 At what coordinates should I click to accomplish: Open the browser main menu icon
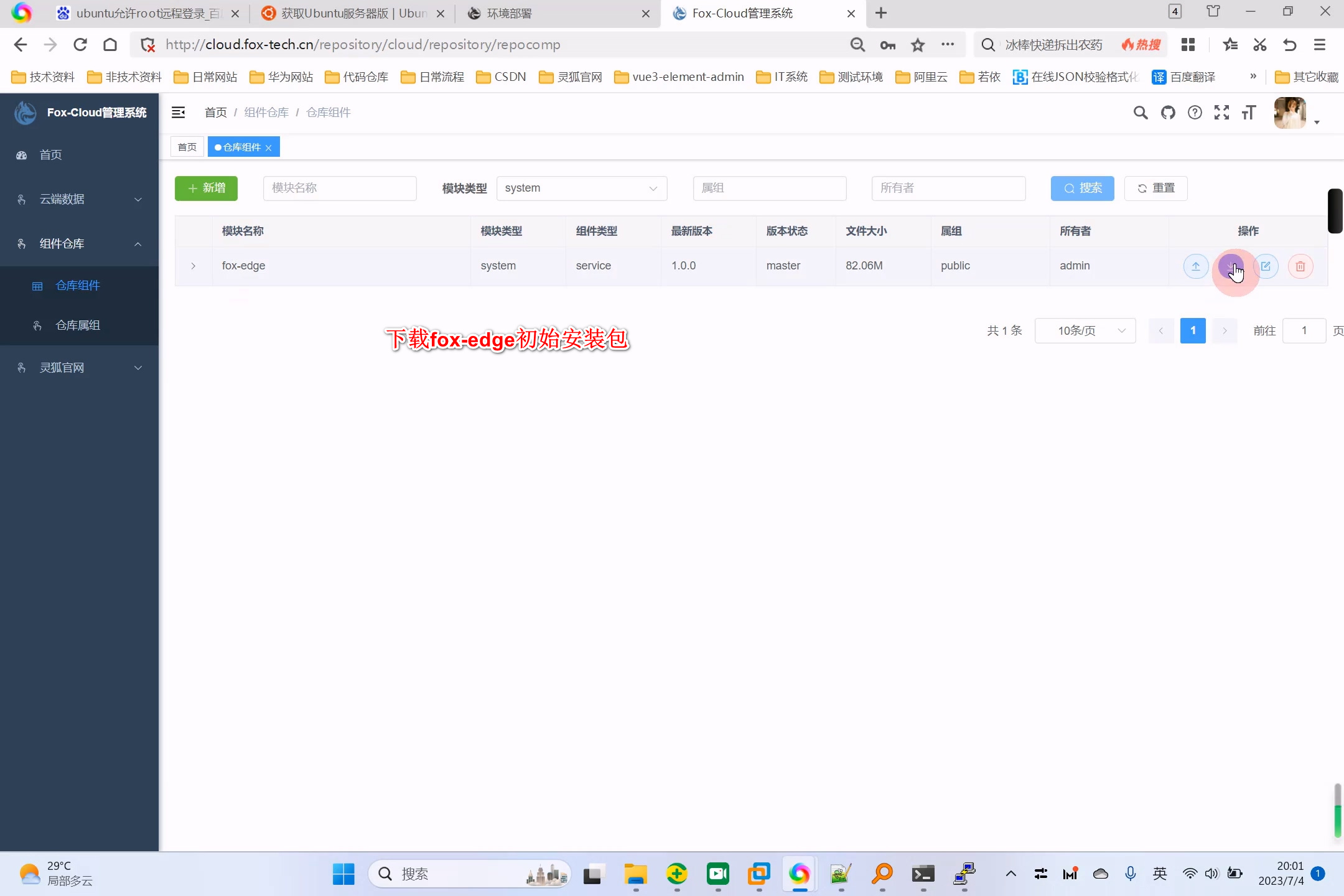click(x=1320, y=45)
